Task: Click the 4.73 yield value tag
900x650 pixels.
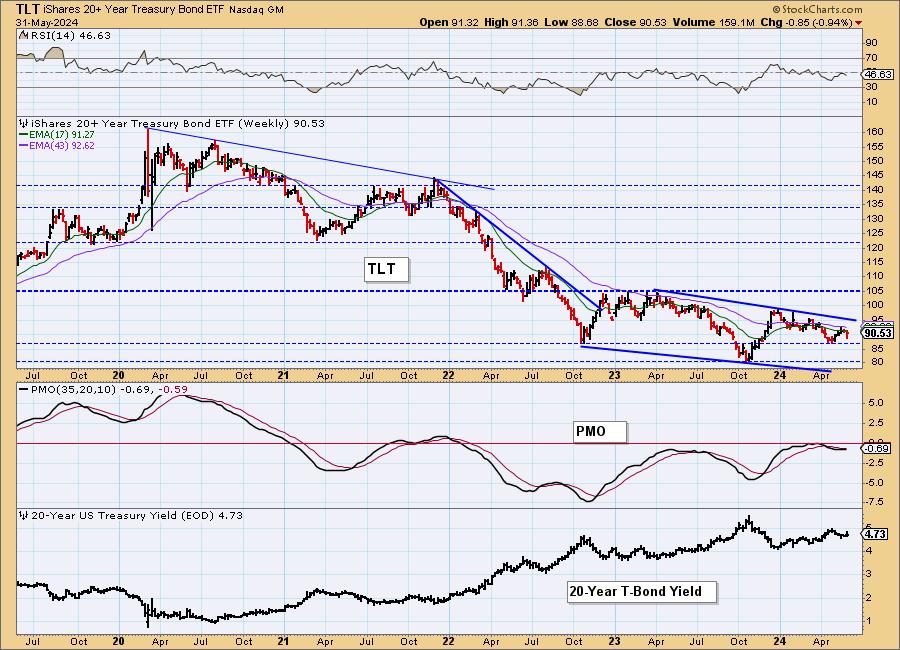Action: point(876,534)
